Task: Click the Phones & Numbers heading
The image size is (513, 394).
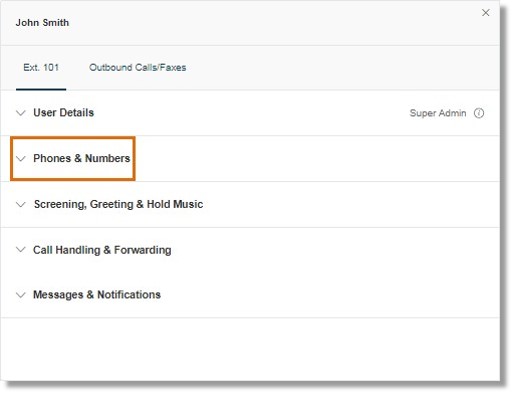Action: pos(82,158)
